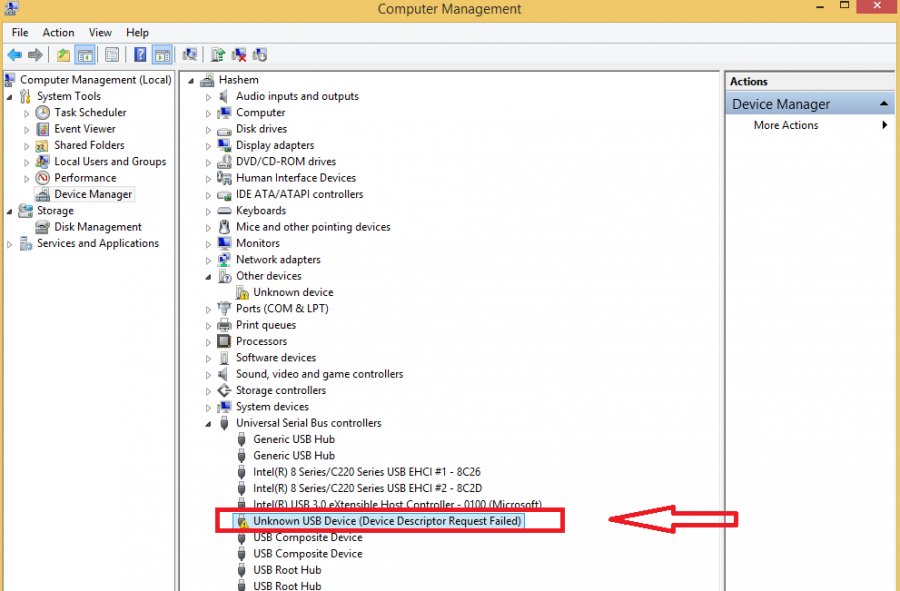Select Local Users and Groups icon
This screenshot has width=900, height=591.
pos(42,162)
